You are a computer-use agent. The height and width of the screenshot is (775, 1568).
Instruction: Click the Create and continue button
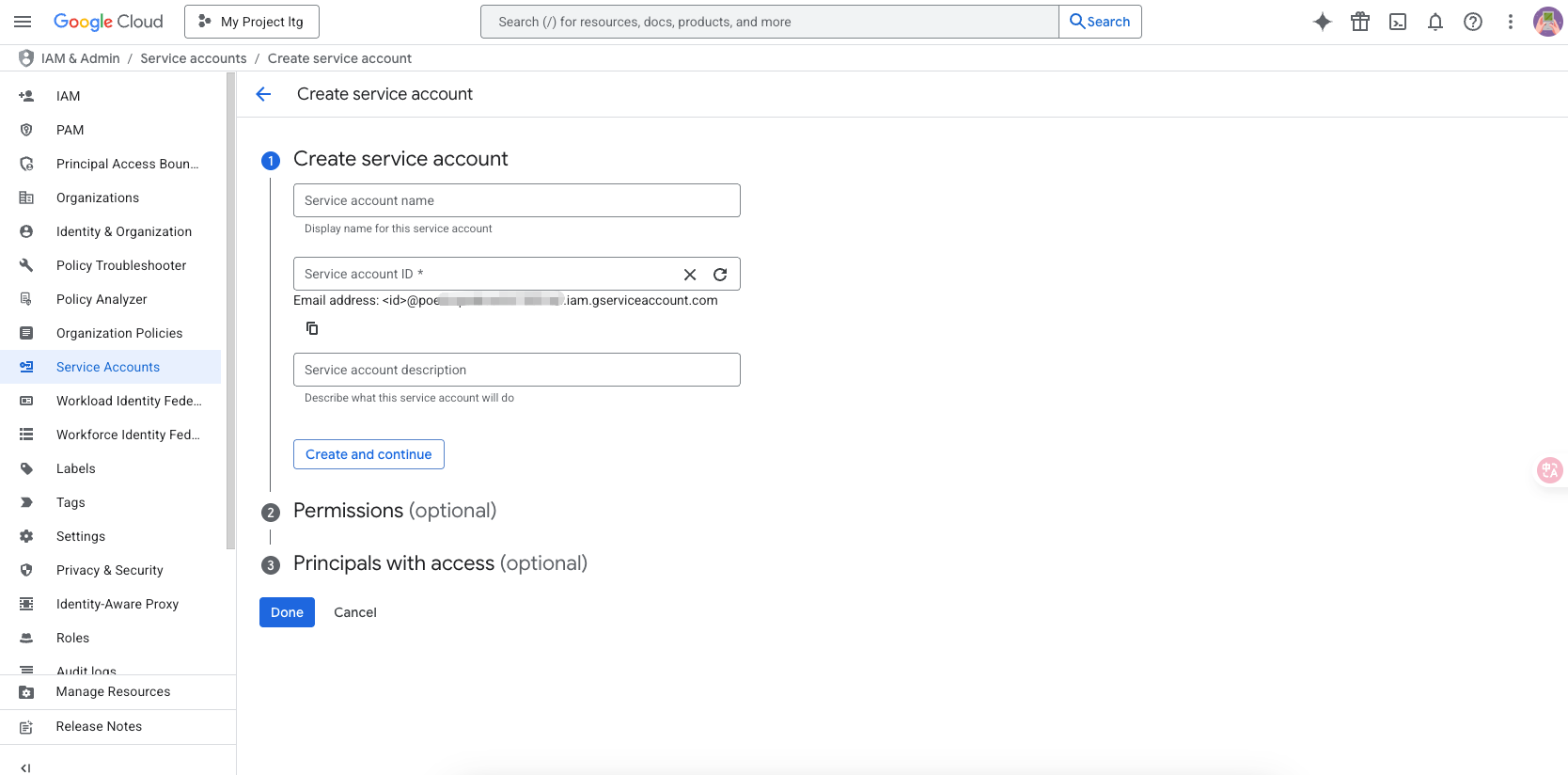click(x=368, y=454)
